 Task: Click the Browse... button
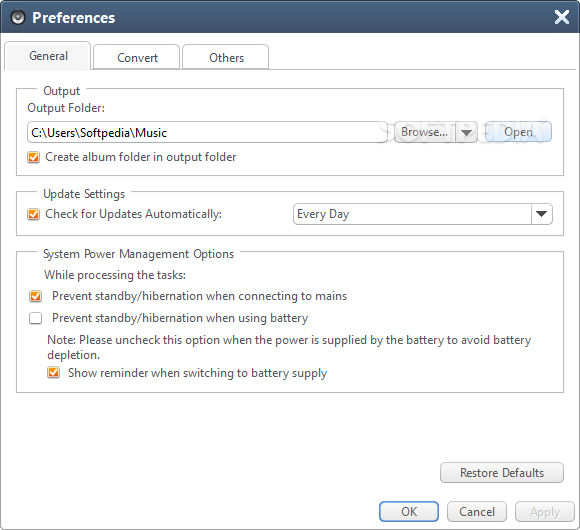[425, 132]
